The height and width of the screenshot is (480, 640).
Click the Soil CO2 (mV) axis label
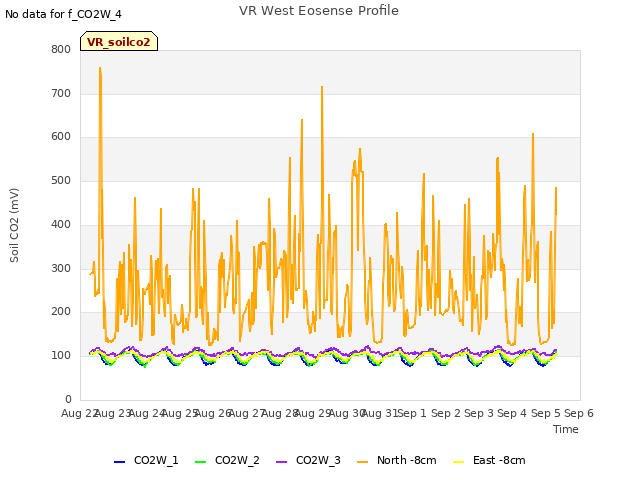(x=14, y=225)
